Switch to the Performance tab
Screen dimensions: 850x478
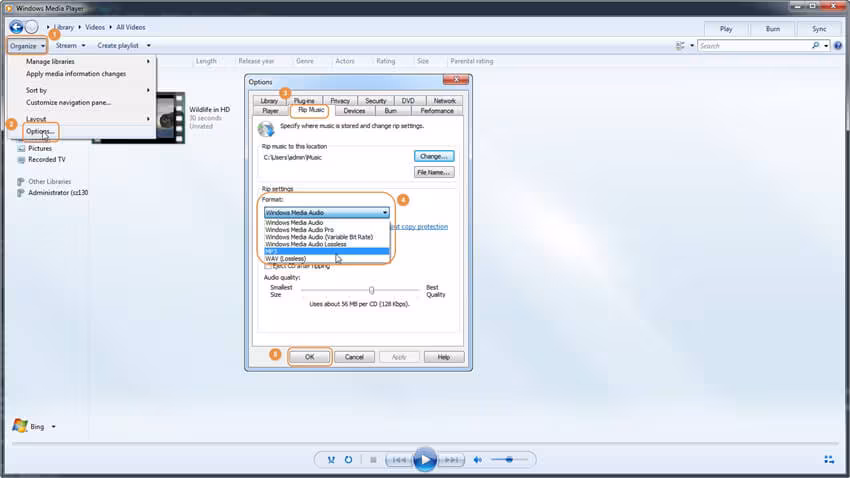pyautogui.click(x=437, y=111)
